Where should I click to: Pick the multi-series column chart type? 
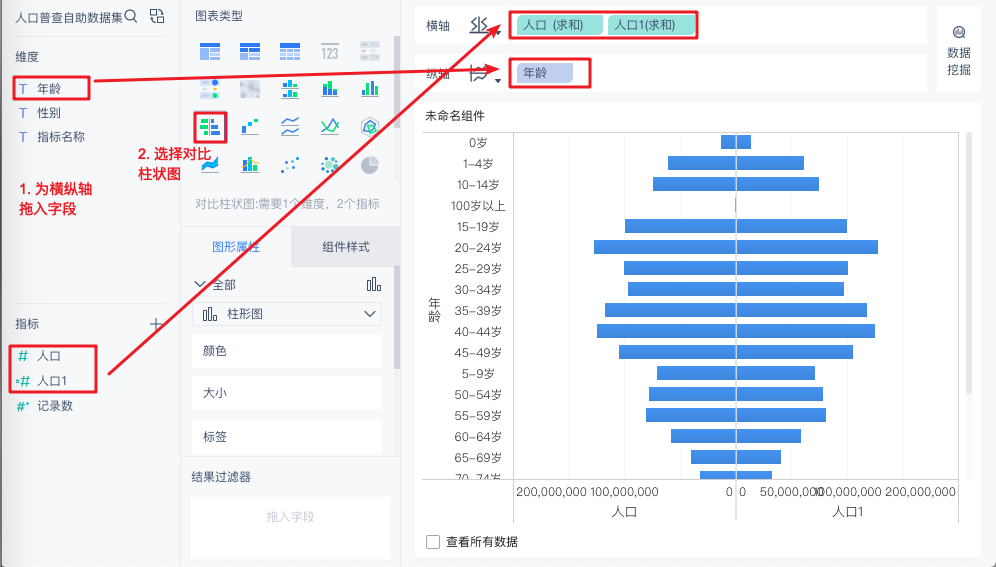pyautogui.click(x=370, y=89)
